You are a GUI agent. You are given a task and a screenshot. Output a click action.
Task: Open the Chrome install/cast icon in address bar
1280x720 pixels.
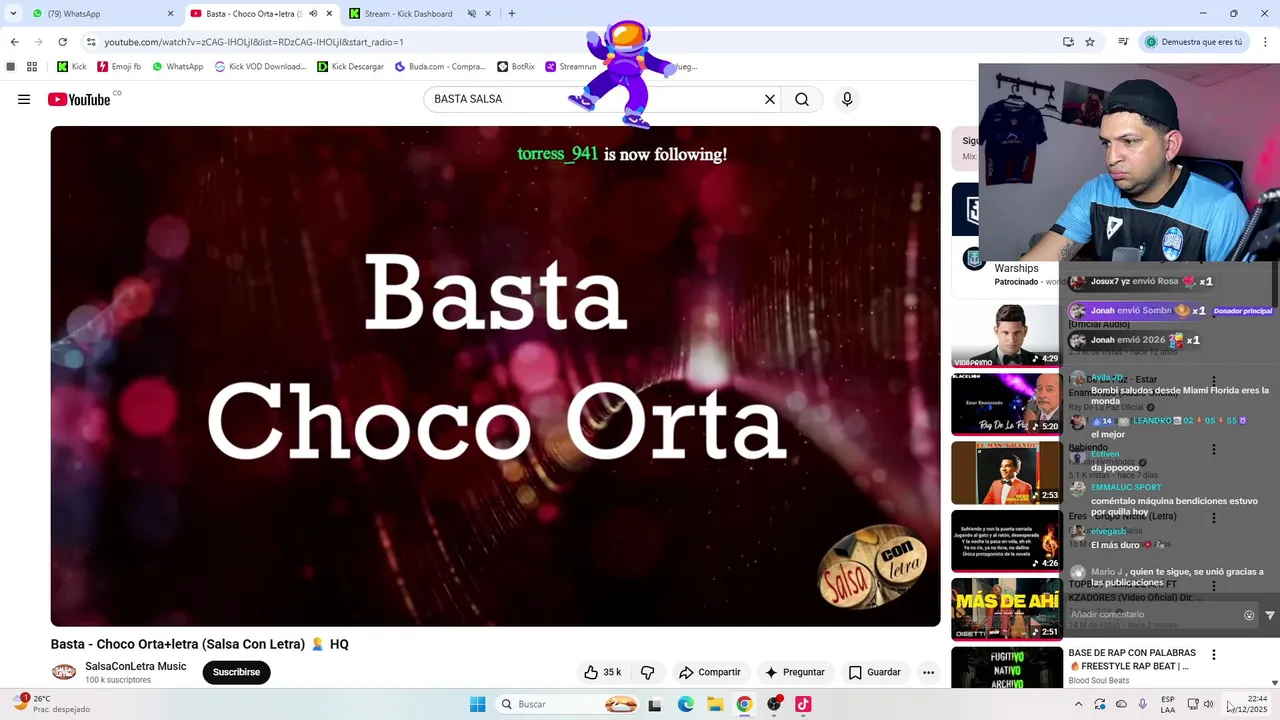point(1068,42)
